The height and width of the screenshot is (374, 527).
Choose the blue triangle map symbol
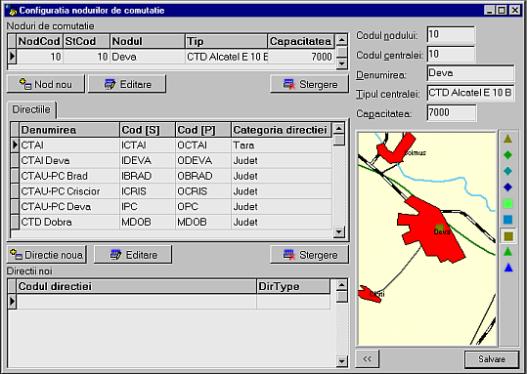(508, 268)
